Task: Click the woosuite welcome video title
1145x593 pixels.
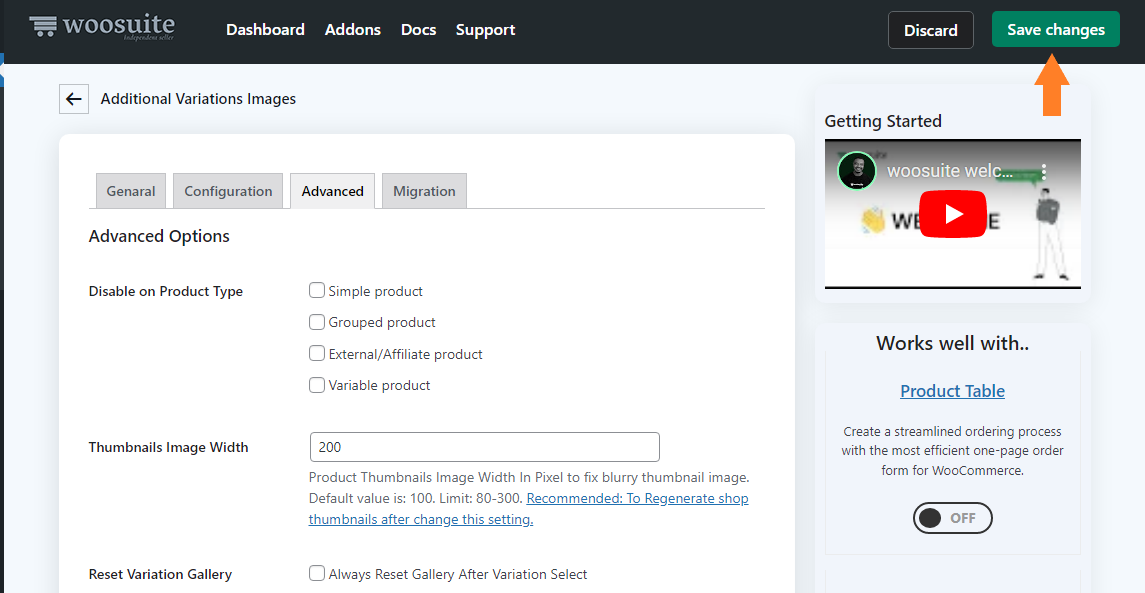Action: [x=949, y=171]
